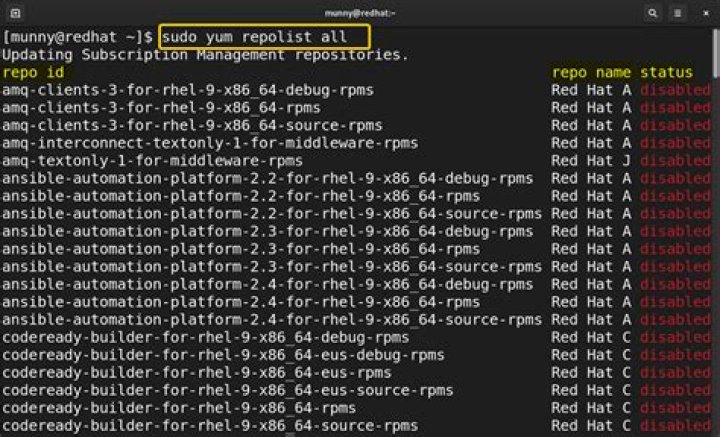Screen dimensions: 720x437
Task: Click the amq-clients-3-for-rhel-9-x86_64-debug-rpms line
Action: (188, 90)
